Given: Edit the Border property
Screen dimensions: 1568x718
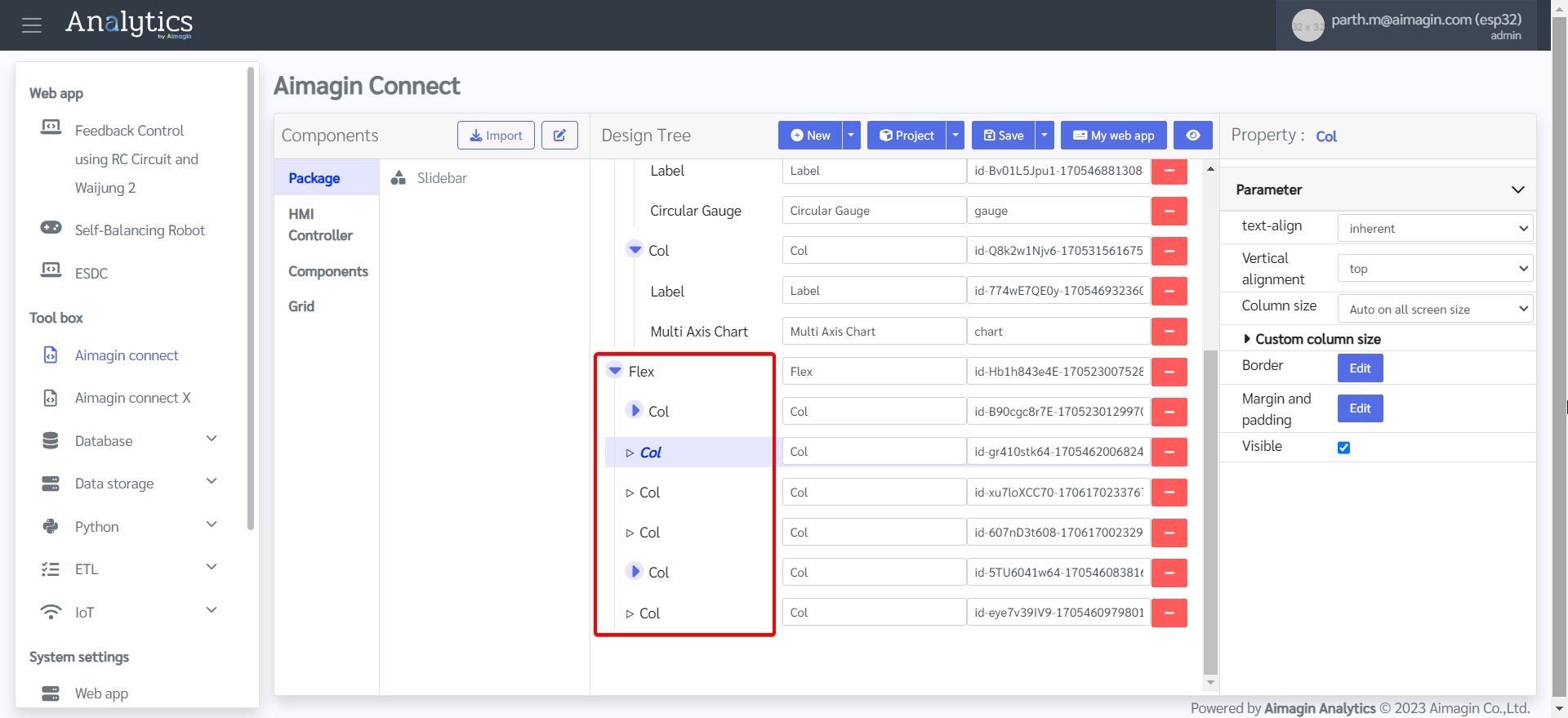Looking at the screenshot, I should [1360, 368].
